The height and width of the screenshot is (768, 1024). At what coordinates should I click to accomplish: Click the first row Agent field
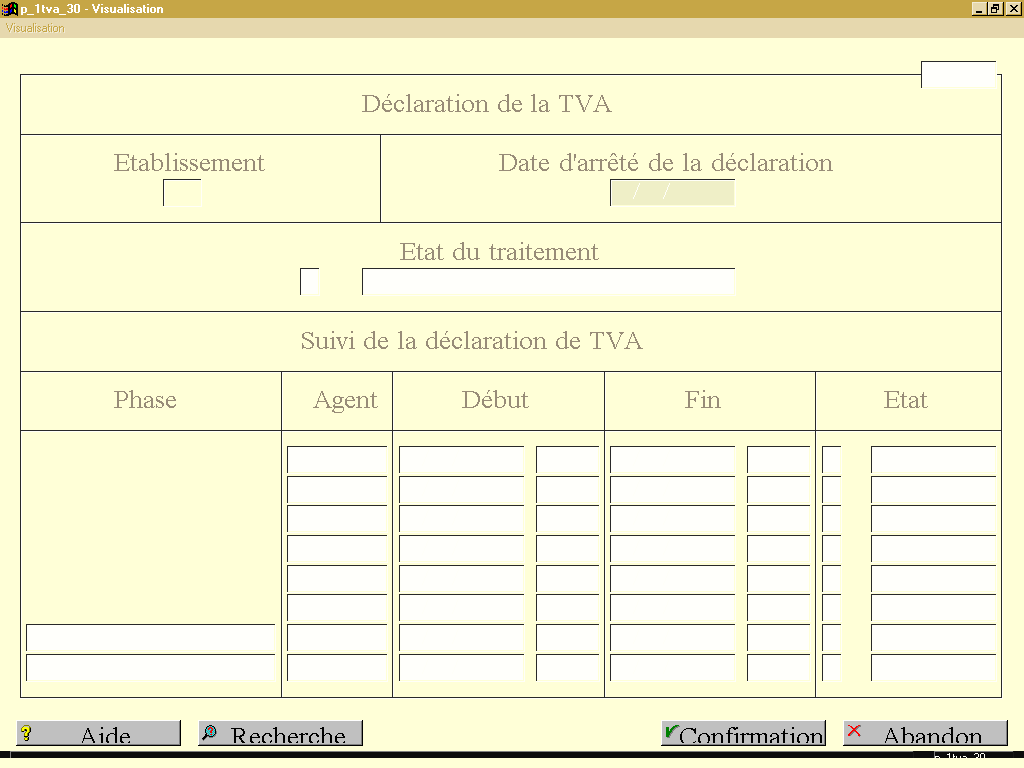[337, 460]
